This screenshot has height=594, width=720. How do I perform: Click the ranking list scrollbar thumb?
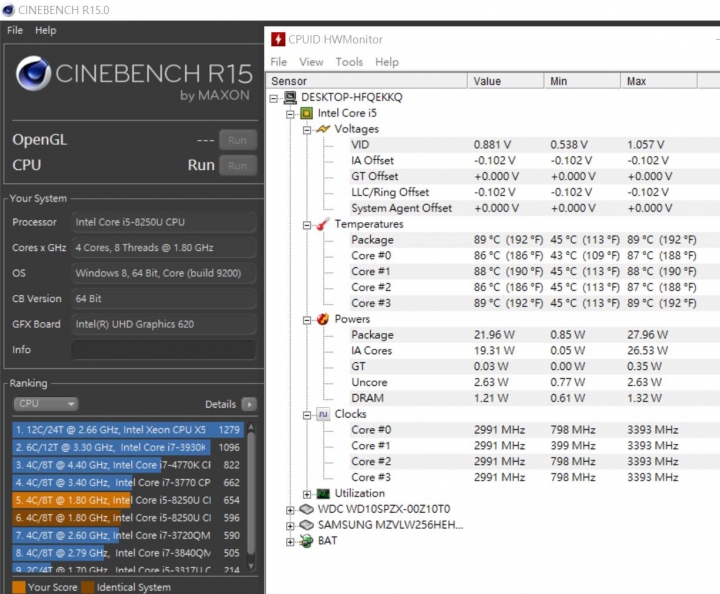click(x=251, y=493)
